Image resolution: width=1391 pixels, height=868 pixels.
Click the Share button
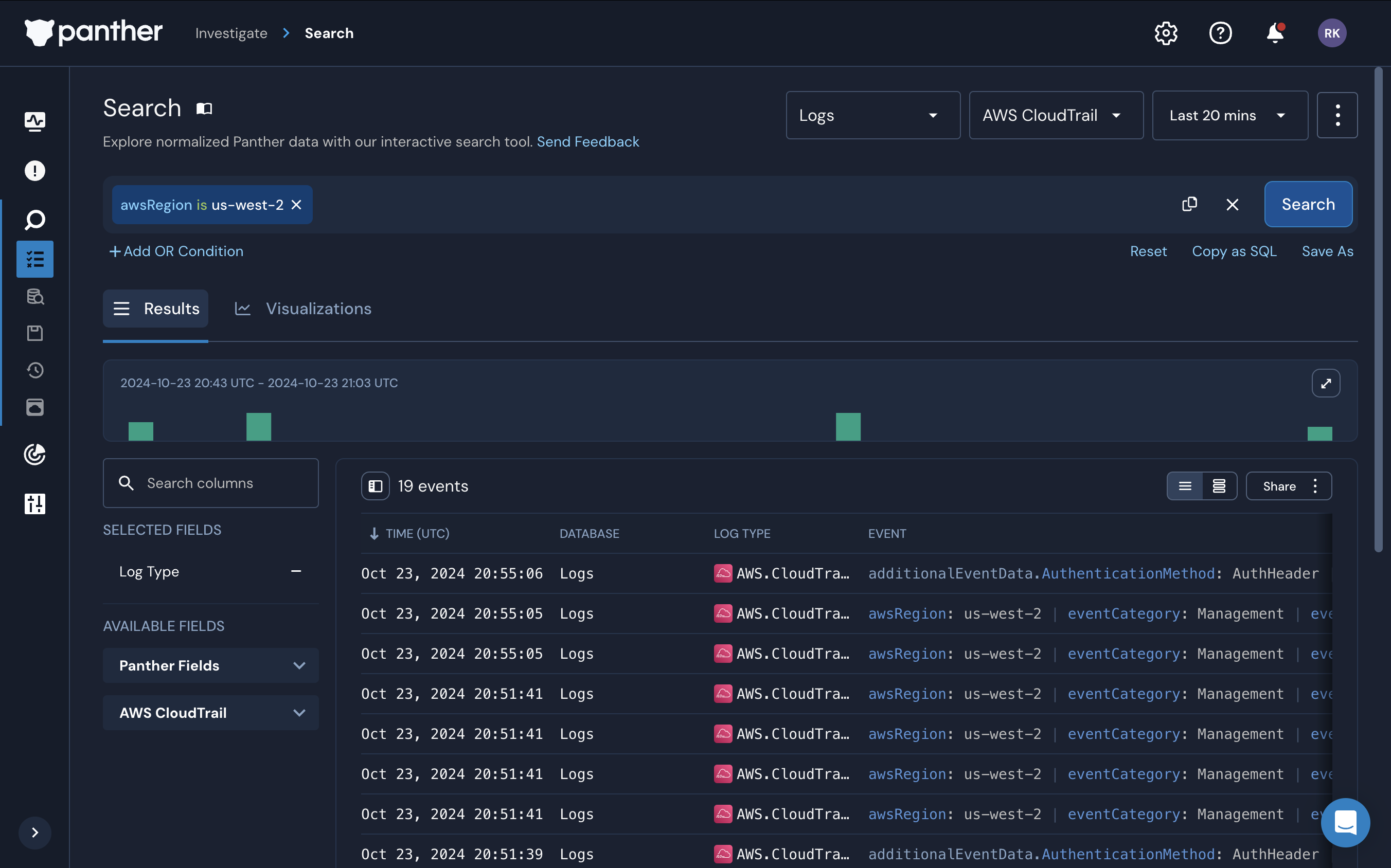(x=1279, y=486)
